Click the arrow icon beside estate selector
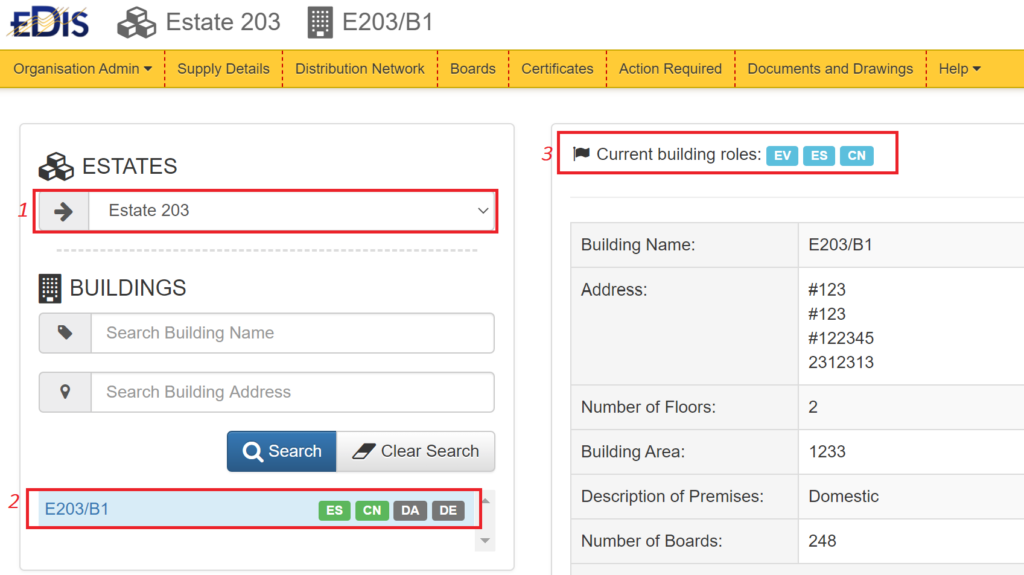The height and width of the screenshot is (575, 1024). pos(63,211)
